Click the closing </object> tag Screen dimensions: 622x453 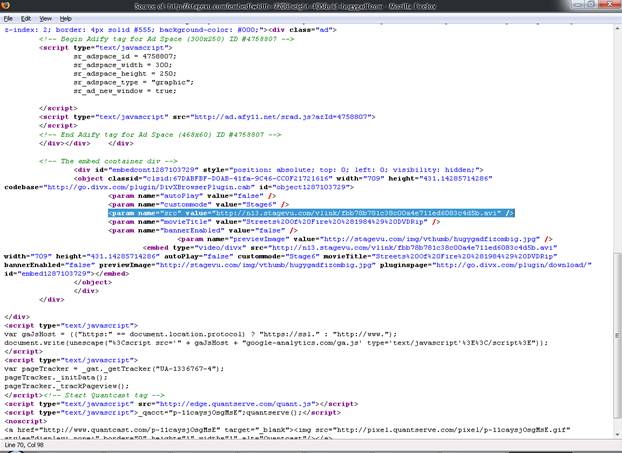coord(92,282)
